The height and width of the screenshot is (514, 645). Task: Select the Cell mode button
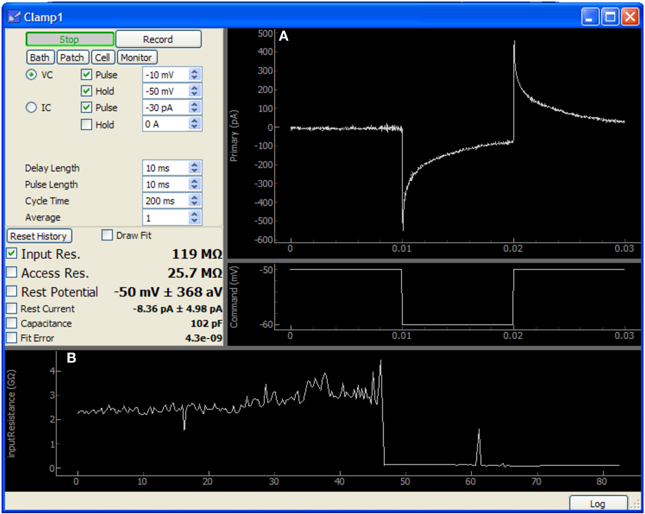click(x=102, y=58)
